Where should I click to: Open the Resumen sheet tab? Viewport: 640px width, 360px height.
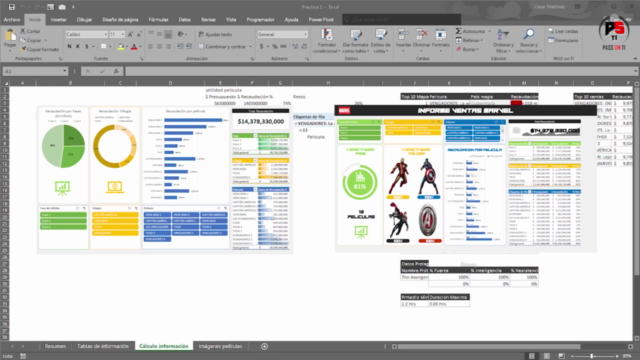coord(55,347)
